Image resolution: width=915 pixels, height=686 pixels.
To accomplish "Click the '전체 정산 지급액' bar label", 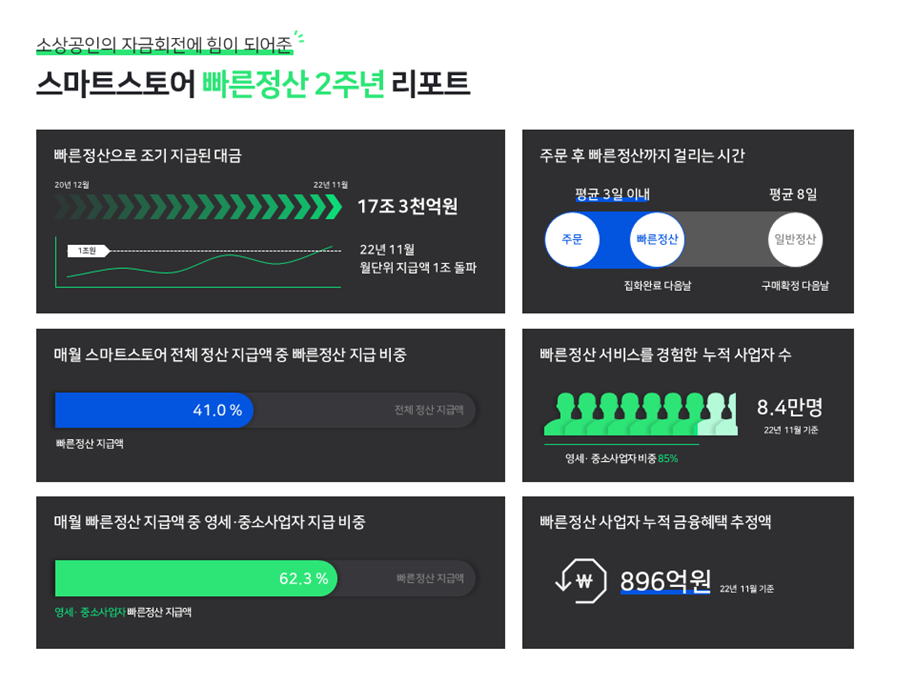I will [429, 410].
